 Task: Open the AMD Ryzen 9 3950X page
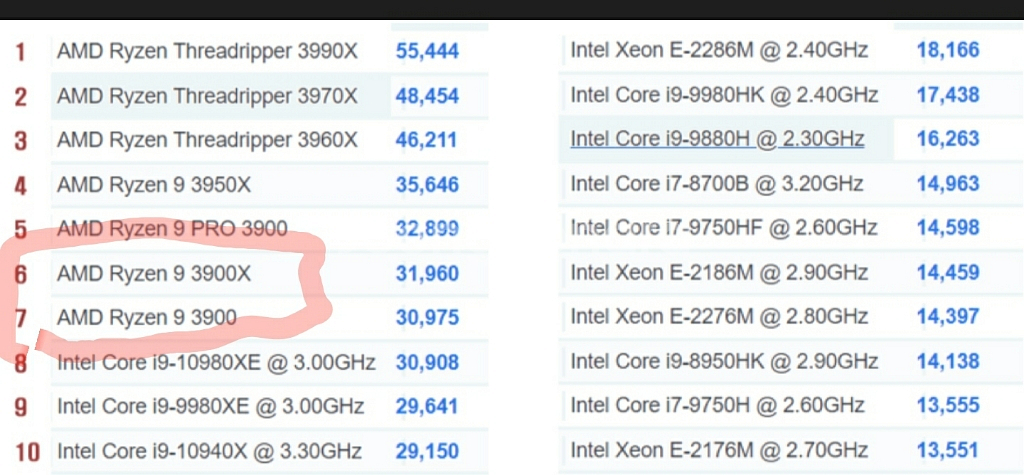(155, 185)
